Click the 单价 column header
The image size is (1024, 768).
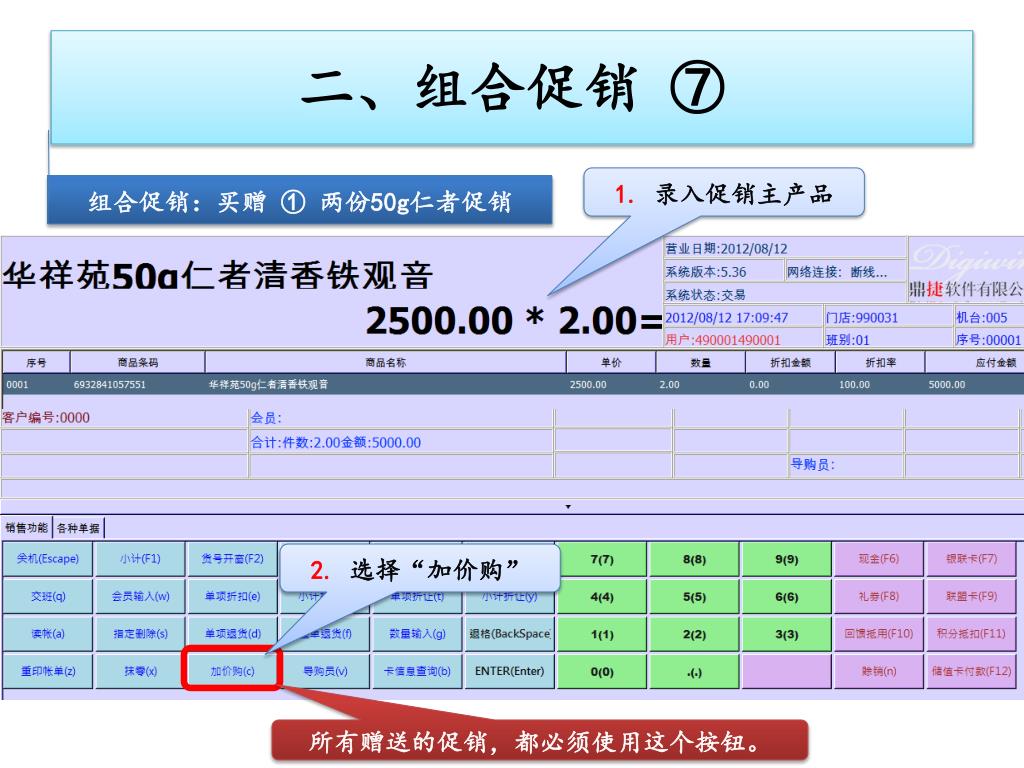coord(611,362)
